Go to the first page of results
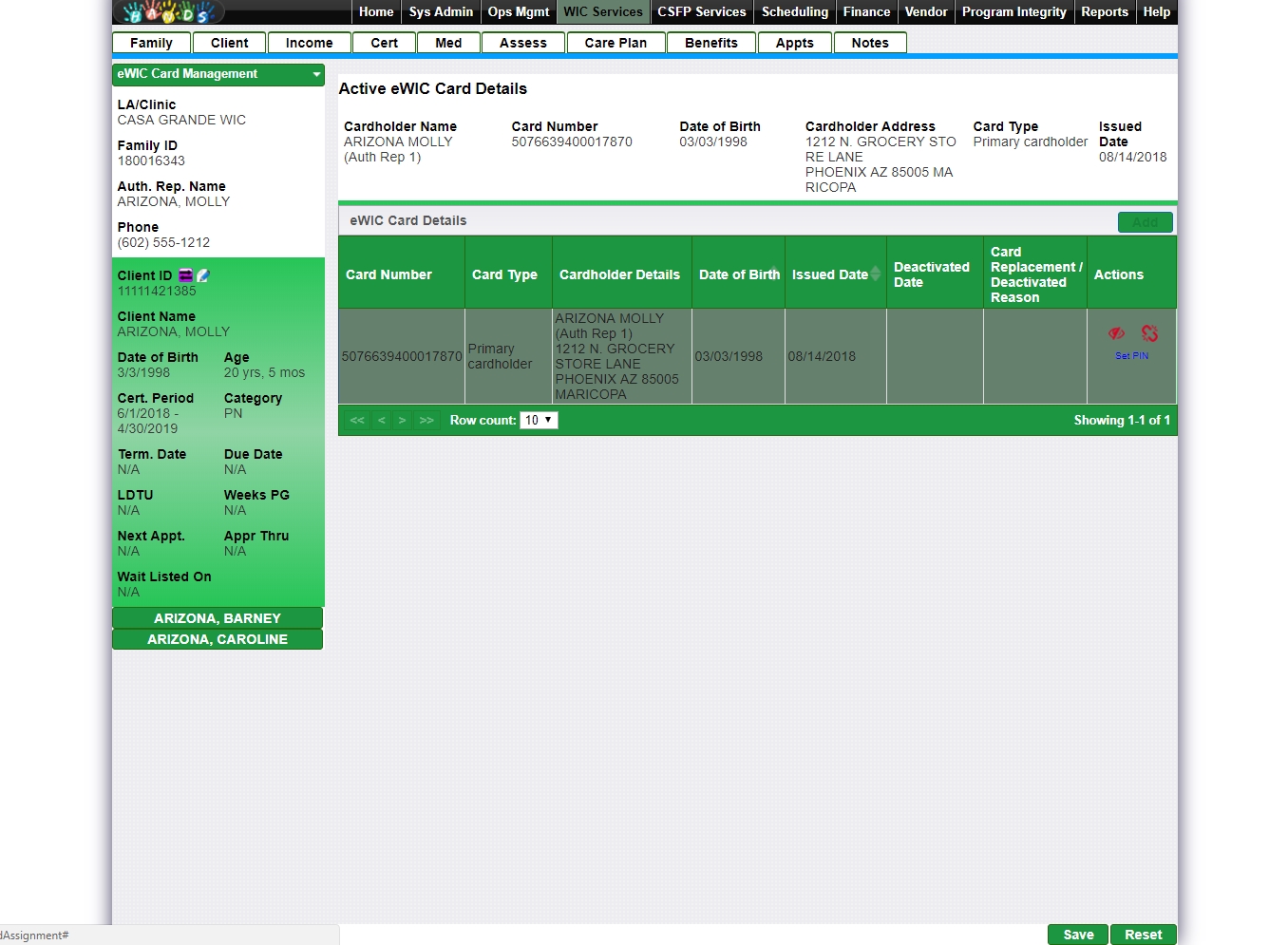Screen dimensions: 1288x945 point(357,420)
